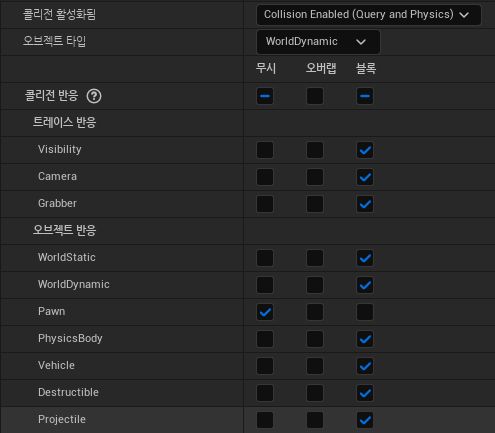Viewport: 495px width, 433px height.
Task: Click the 무시 column header
Action: click(x=266, y=68)
